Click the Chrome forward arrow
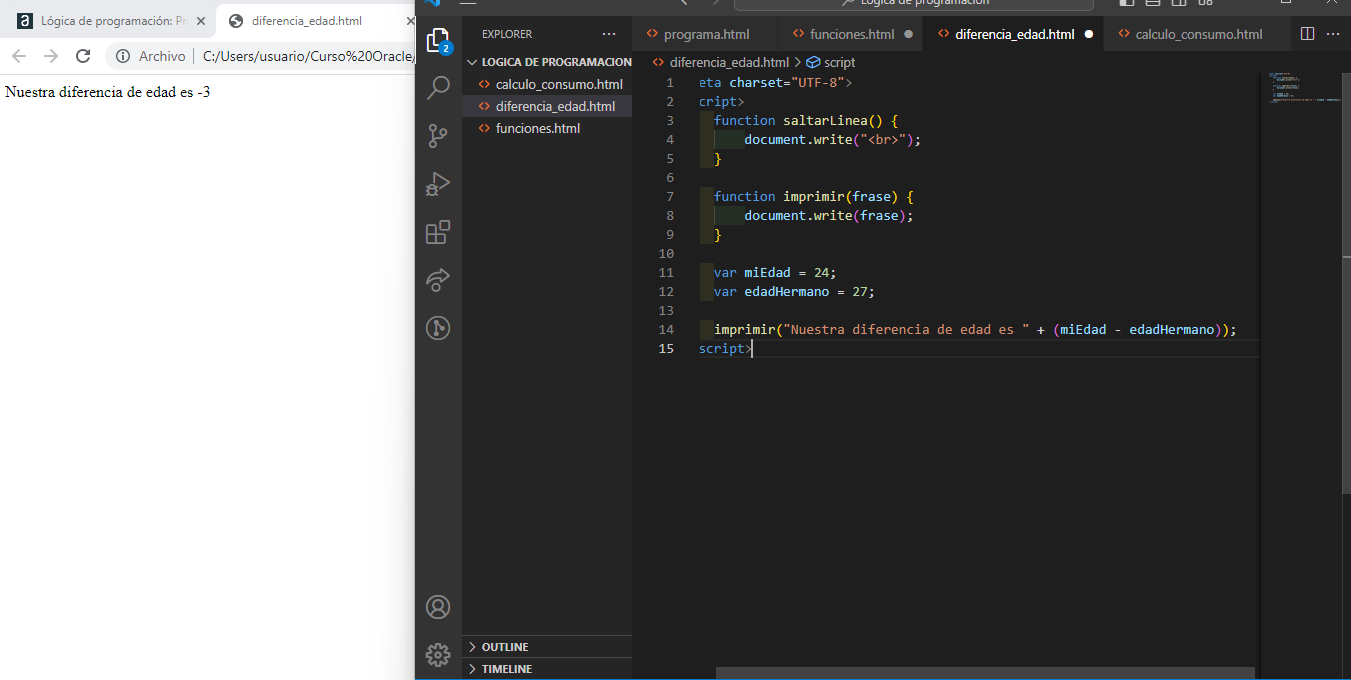Screen dimensions: 1351x680 click(51, 56)
